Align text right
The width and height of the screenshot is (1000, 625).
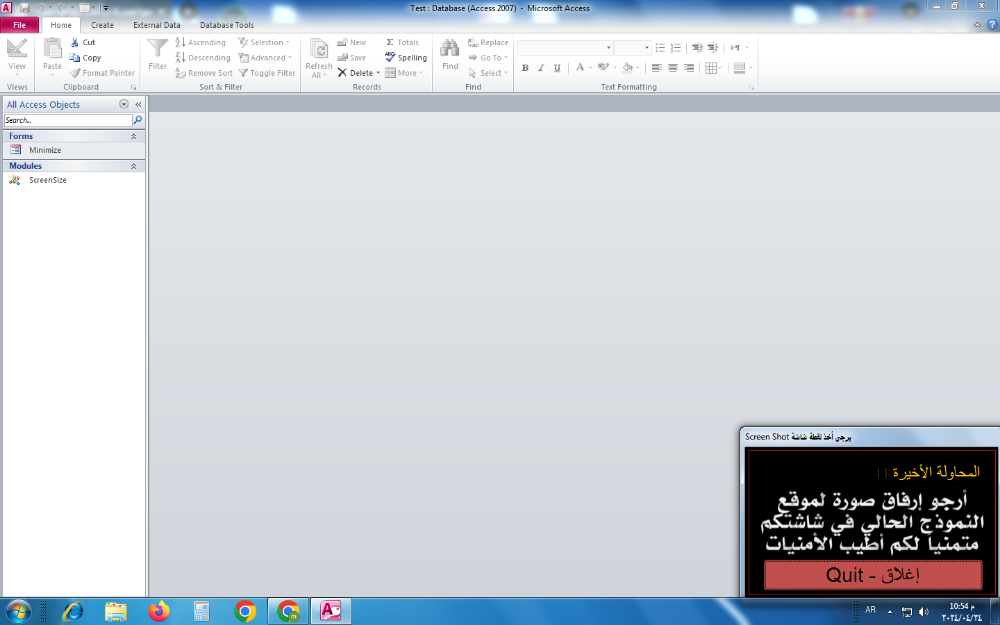(689, 68)
